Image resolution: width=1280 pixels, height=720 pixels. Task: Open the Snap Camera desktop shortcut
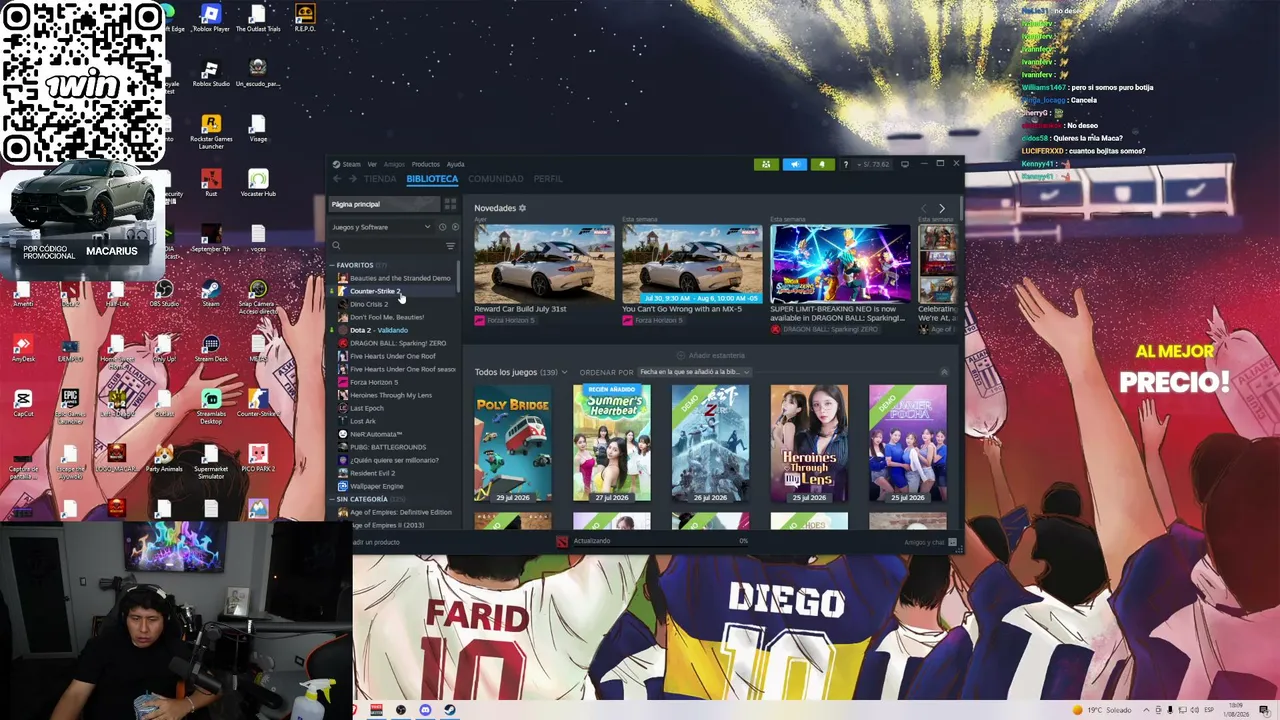pos(258,297)
